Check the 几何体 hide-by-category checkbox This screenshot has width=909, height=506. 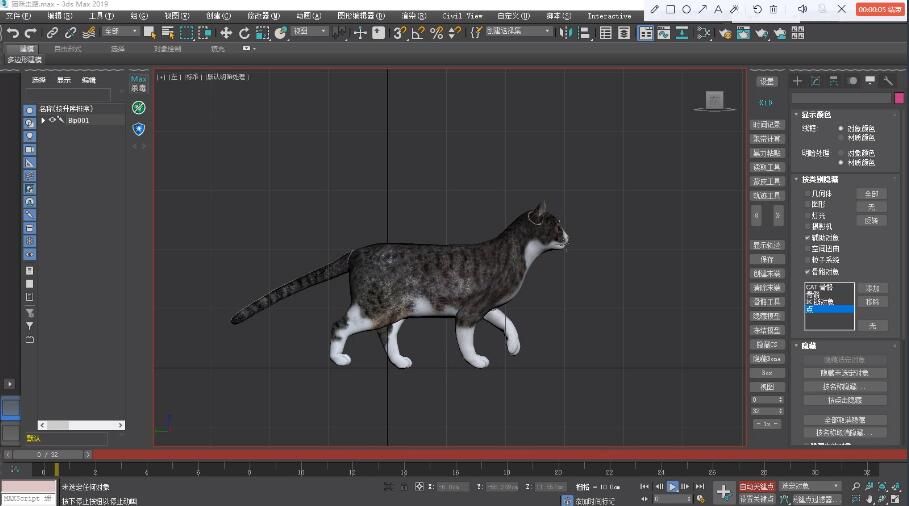tap(807, 194)
